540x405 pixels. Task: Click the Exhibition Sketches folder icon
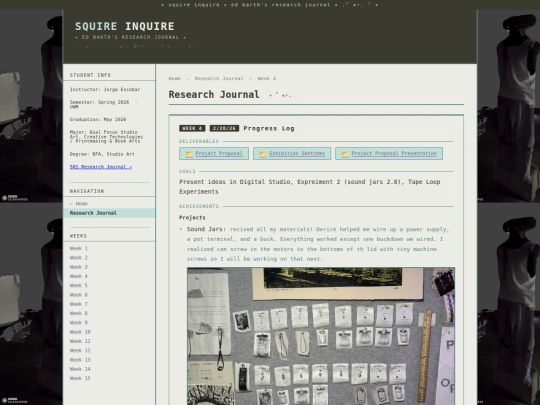pyautogui.click(x=262, y=154)
